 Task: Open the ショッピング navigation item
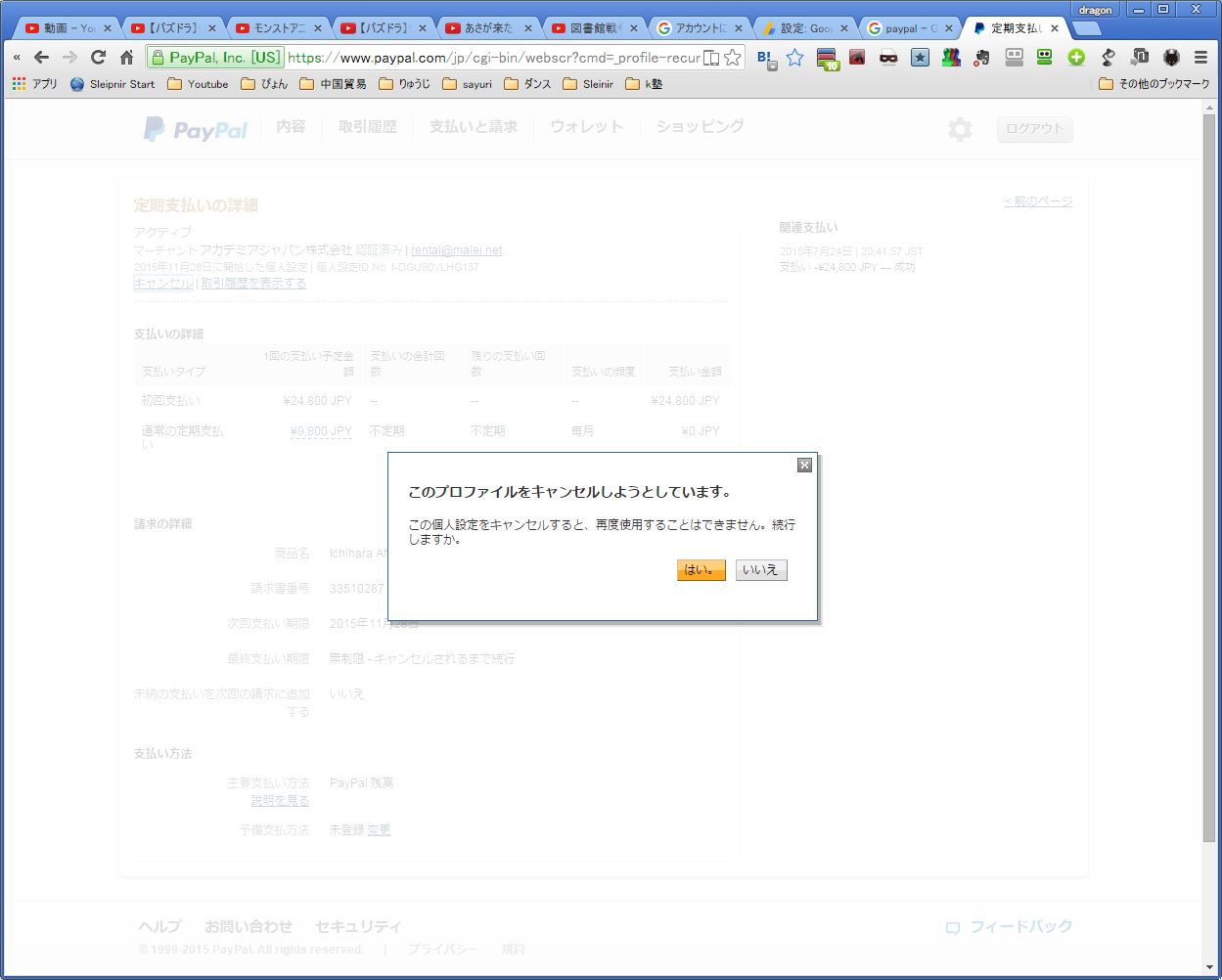[700, 127]
